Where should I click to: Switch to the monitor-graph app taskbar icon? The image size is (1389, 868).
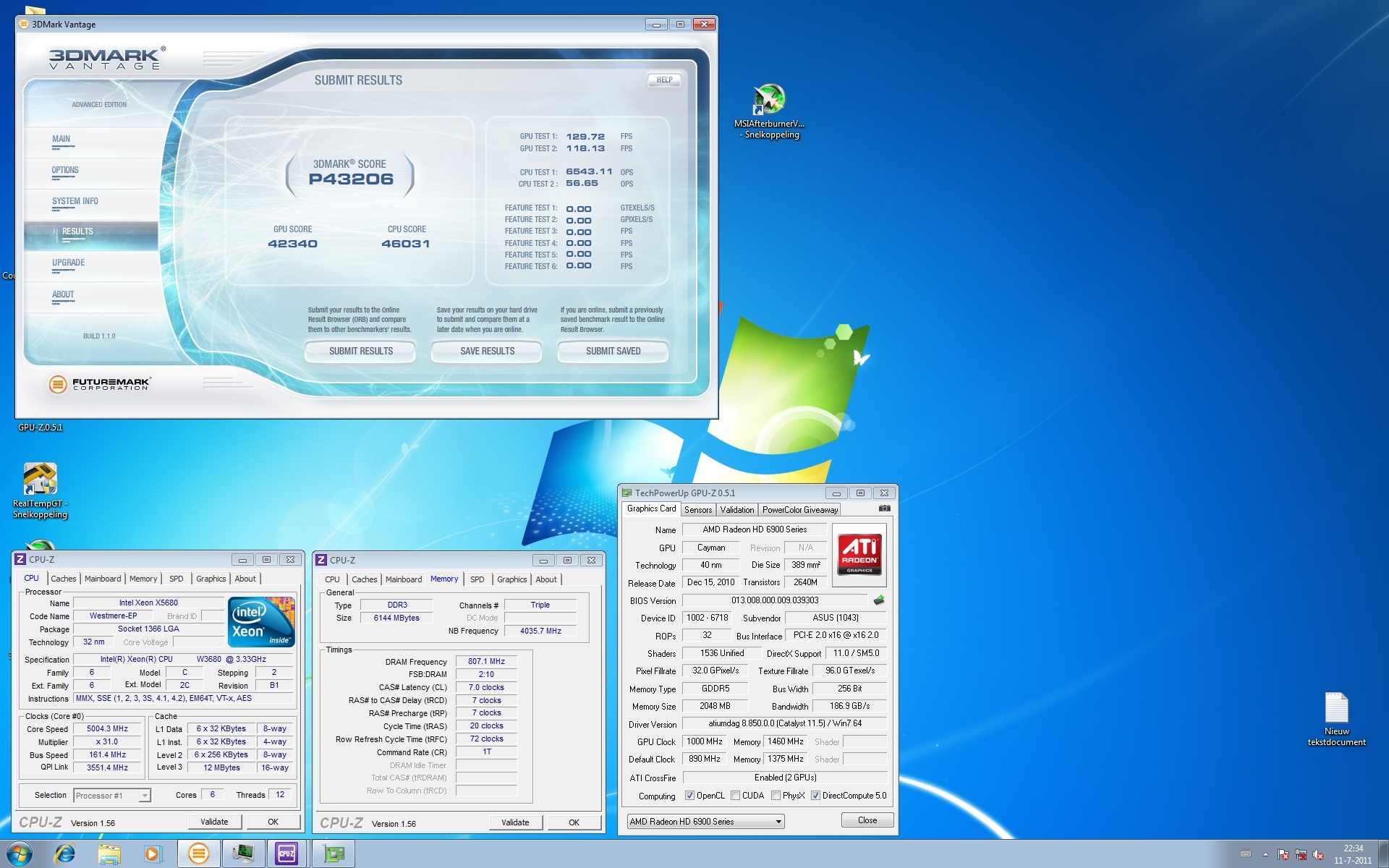click(243, 854)
